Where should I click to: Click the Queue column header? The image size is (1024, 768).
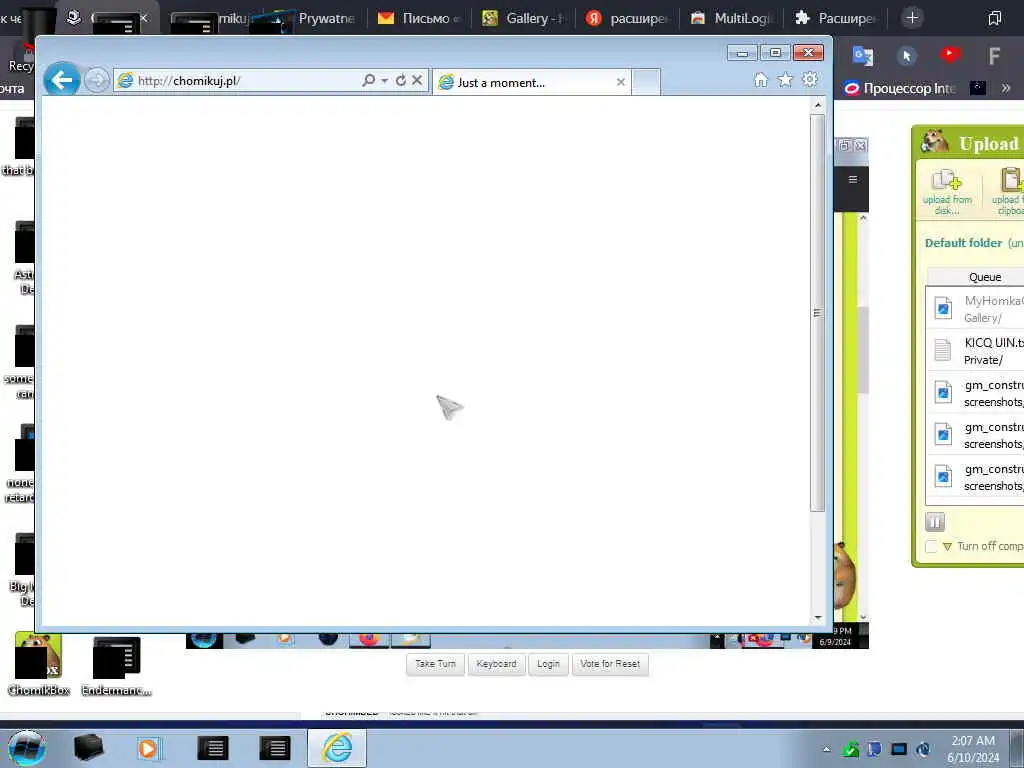985,277
